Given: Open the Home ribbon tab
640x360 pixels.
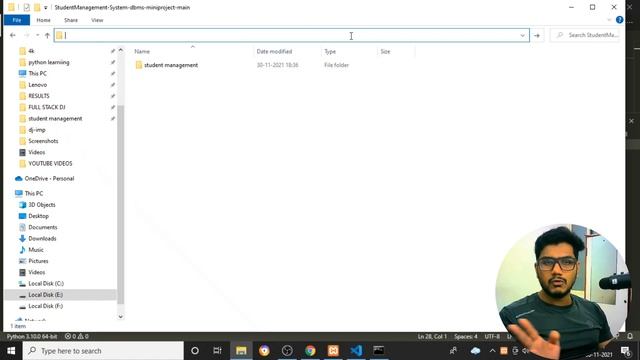Looking at the screenshot, I should 43,20.
